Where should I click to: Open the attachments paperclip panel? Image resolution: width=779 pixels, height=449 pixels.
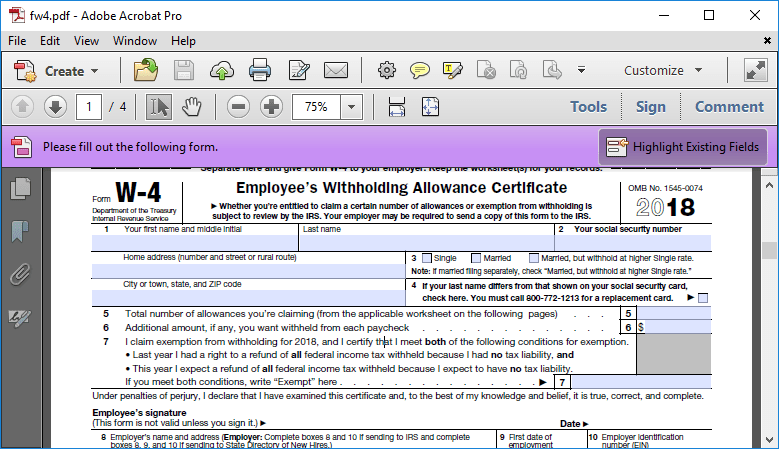click(x=20, y=275)
